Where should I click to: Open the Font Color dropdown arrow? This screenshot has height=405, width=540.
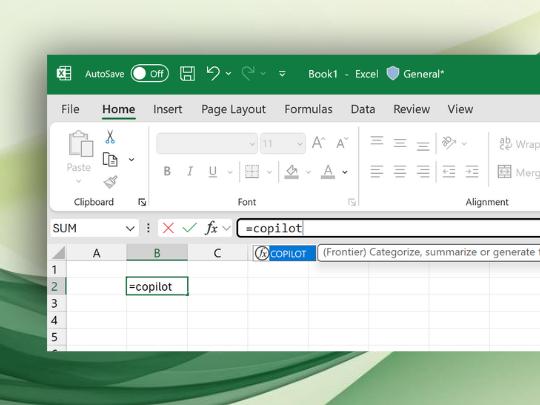[345, 172]
